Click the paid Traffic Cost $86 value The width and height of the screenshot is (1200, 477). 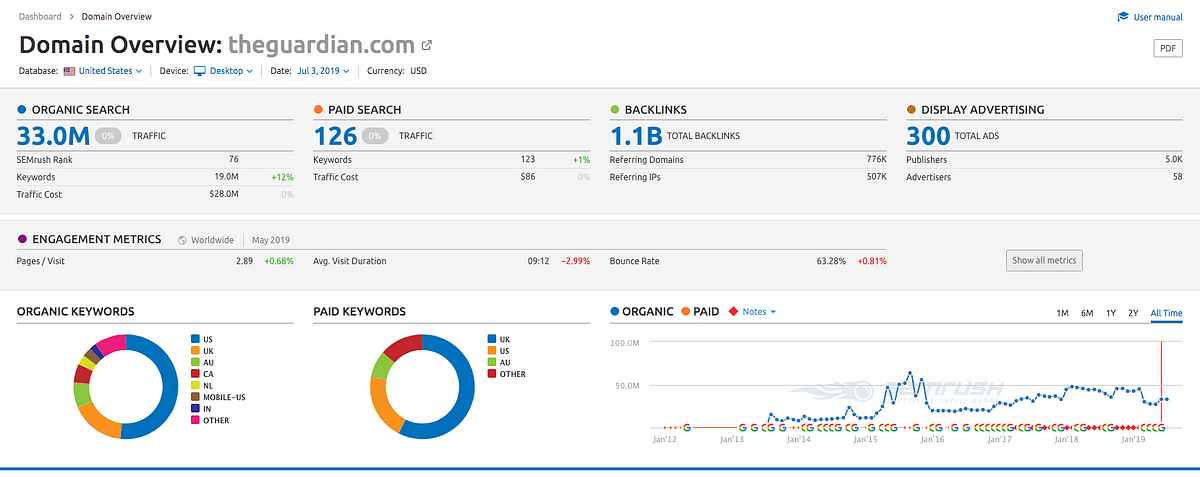tap(528, 176)
